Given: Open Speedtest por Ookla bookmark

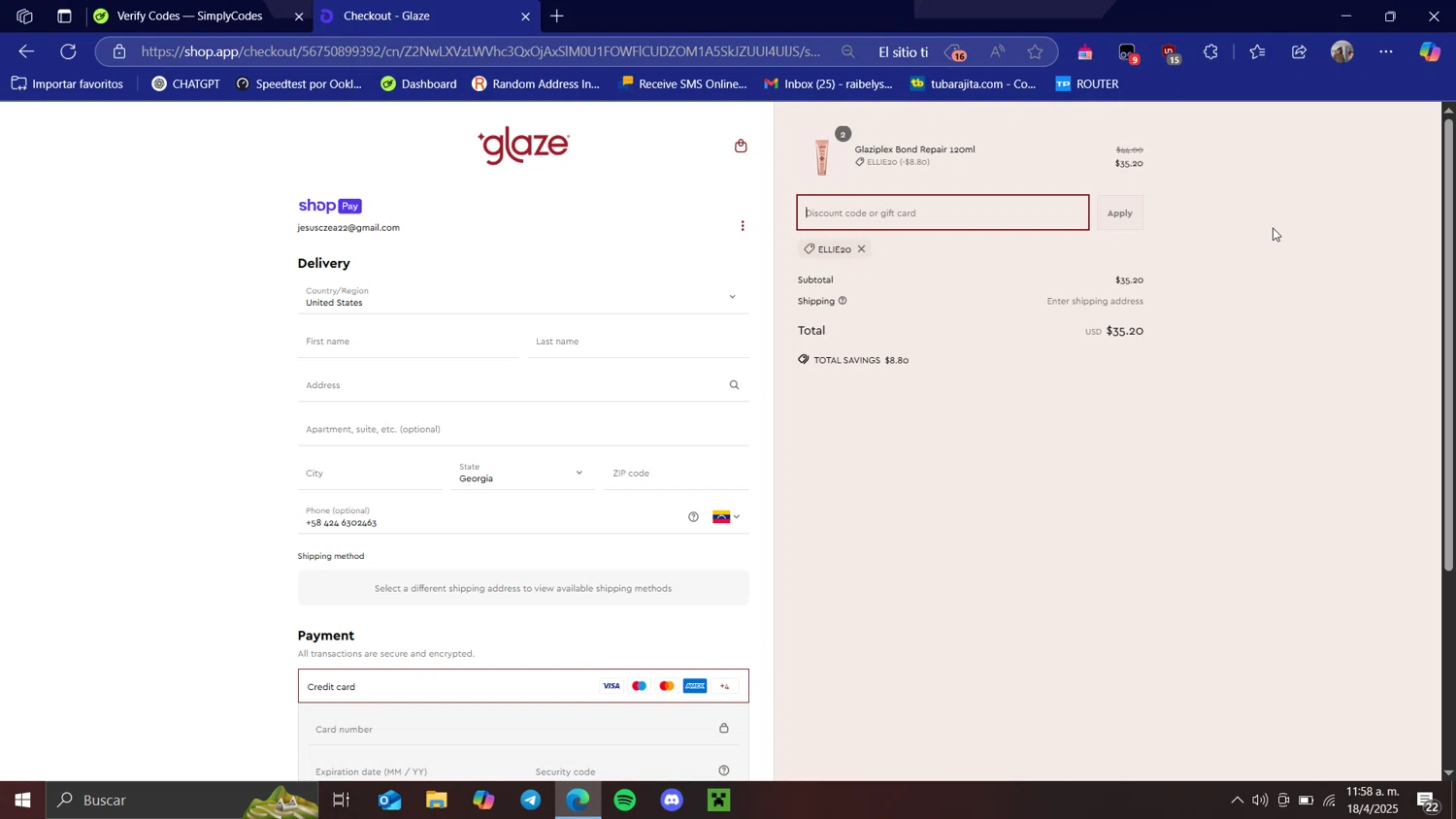Looking at the screenshot, I should coord(298,84).
